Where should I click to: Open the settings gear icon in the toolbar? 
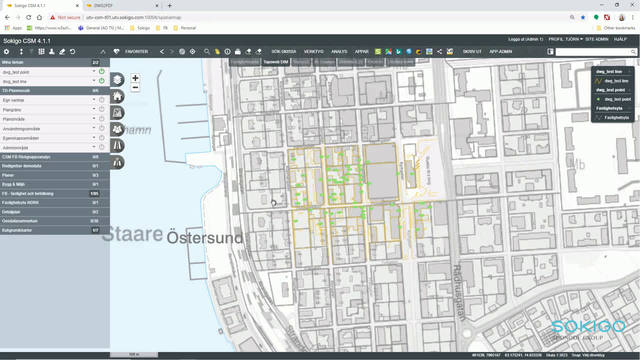[x=7, y=52]
